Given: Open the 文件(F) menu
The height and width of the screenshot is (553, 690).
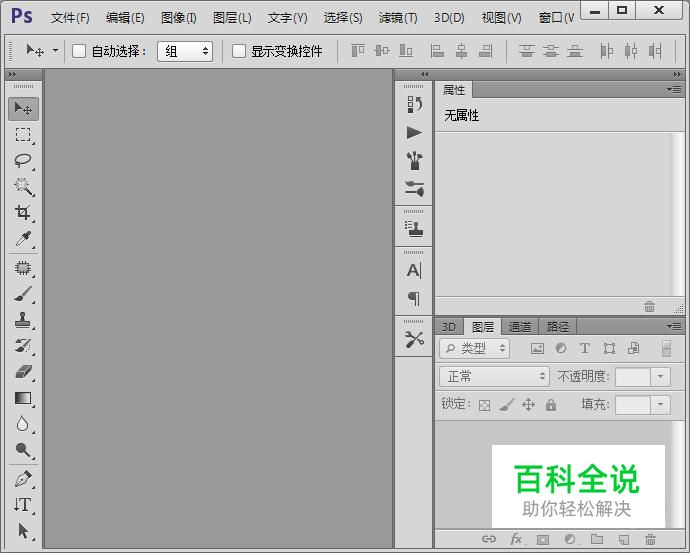Looking at the screenshot, I should tap(70, 18).
